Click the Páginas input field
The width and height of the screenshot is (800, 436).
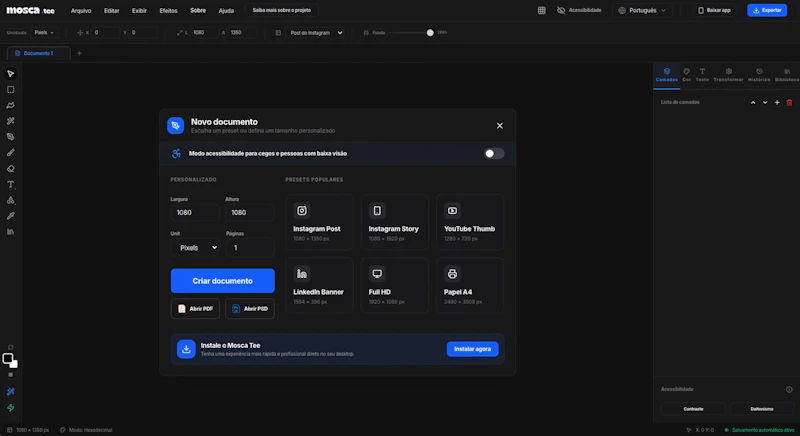[250, 248]
